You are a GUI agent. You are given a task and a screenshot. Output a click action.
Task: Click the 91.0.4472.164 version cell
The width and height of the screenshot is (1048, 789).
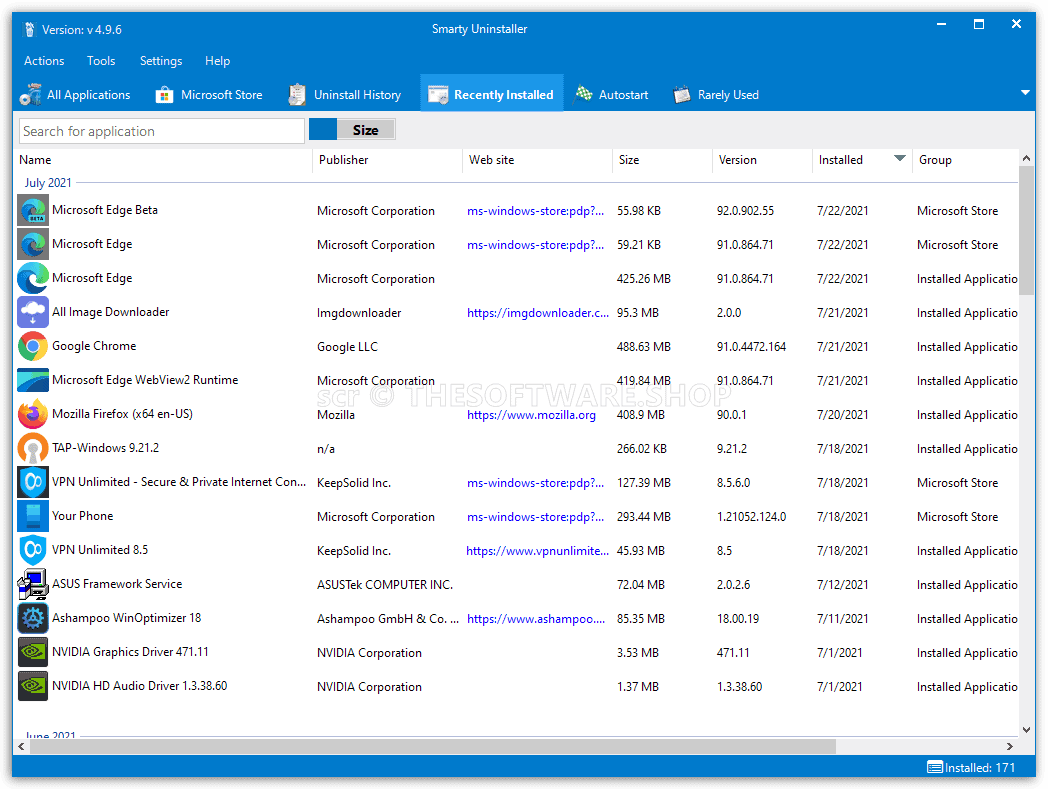click(751, 347)
